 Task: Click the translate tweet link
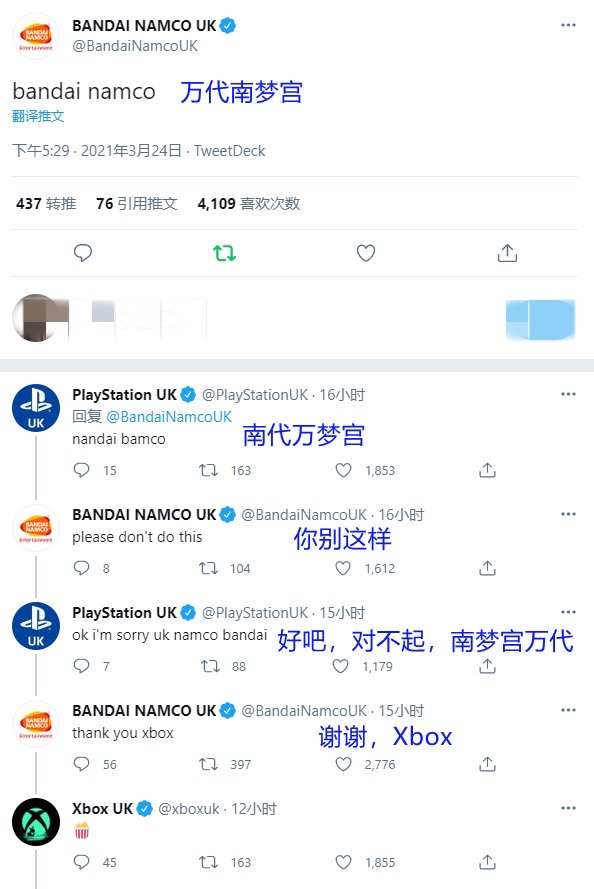[38, 116]
